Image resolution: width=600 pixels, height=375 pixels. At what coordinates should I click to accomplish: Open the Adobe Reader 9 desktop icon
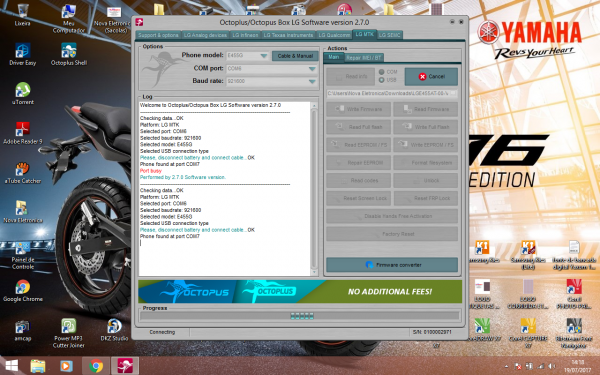pyautogui.click(x=23, y=133)
